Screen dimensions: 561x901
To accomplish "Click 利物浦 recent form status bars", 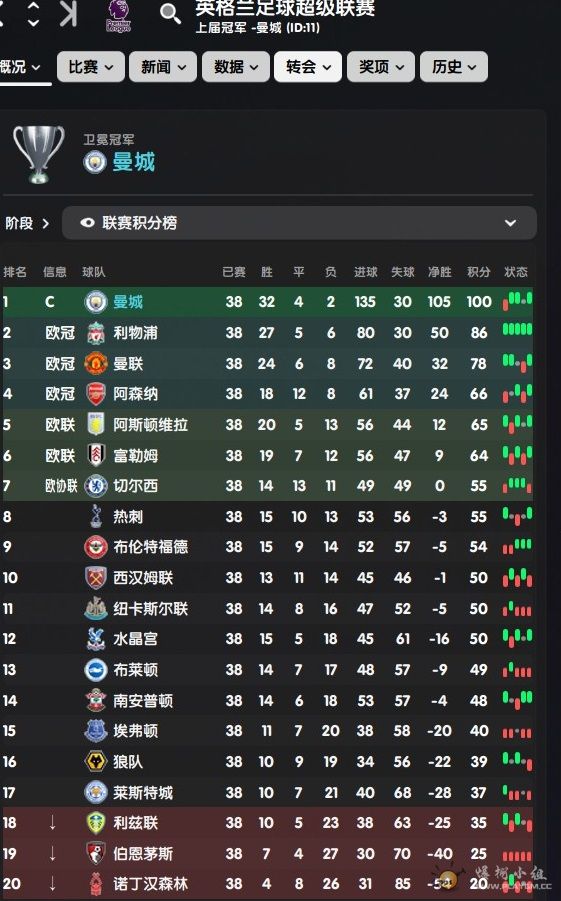I will (x=517, y=330).
